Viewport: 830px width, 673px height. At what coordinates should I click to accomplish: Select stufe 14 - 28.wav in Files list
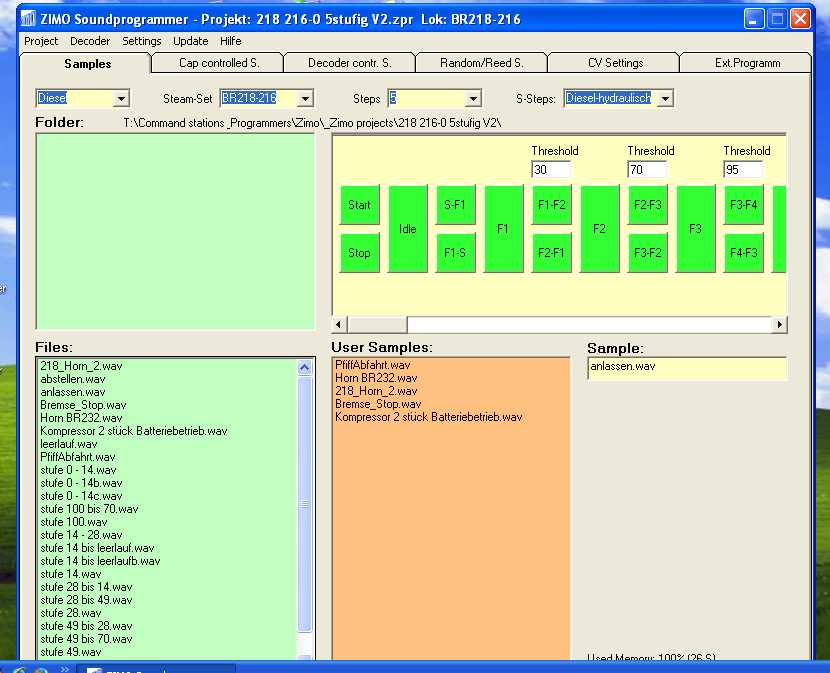pos(82,535)
